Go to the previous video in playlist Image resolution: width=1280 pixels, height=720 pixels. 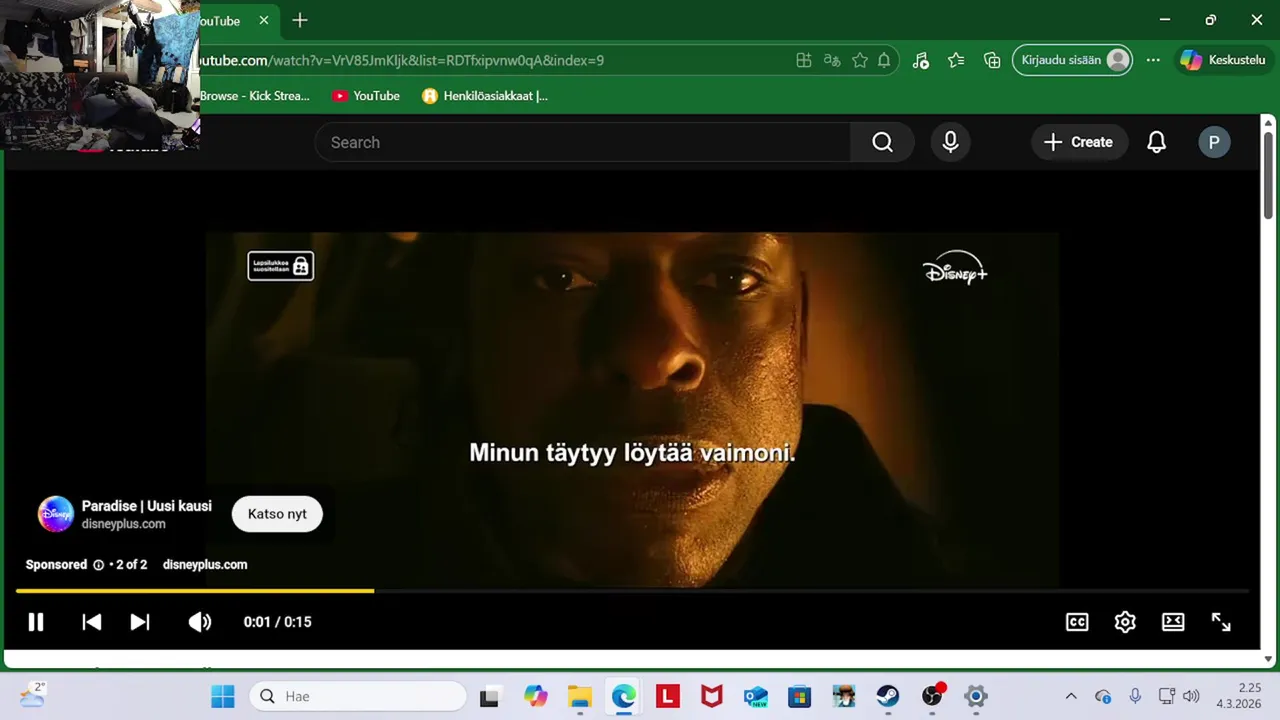click(x=91, y=622)
